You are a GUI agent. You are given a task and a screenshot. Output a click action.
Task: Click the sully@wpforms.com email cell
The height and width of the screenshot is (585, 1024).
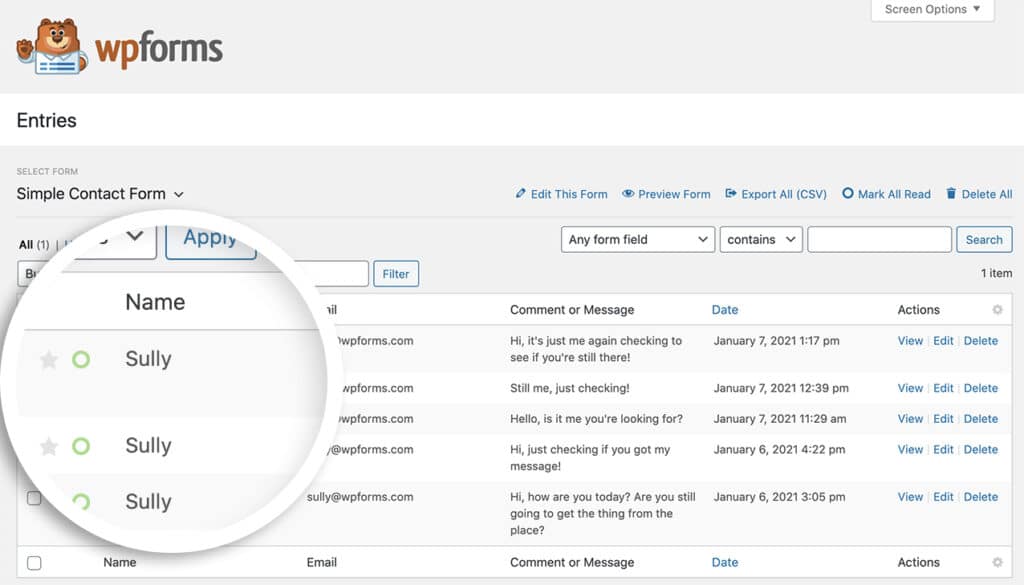(360, 497)
